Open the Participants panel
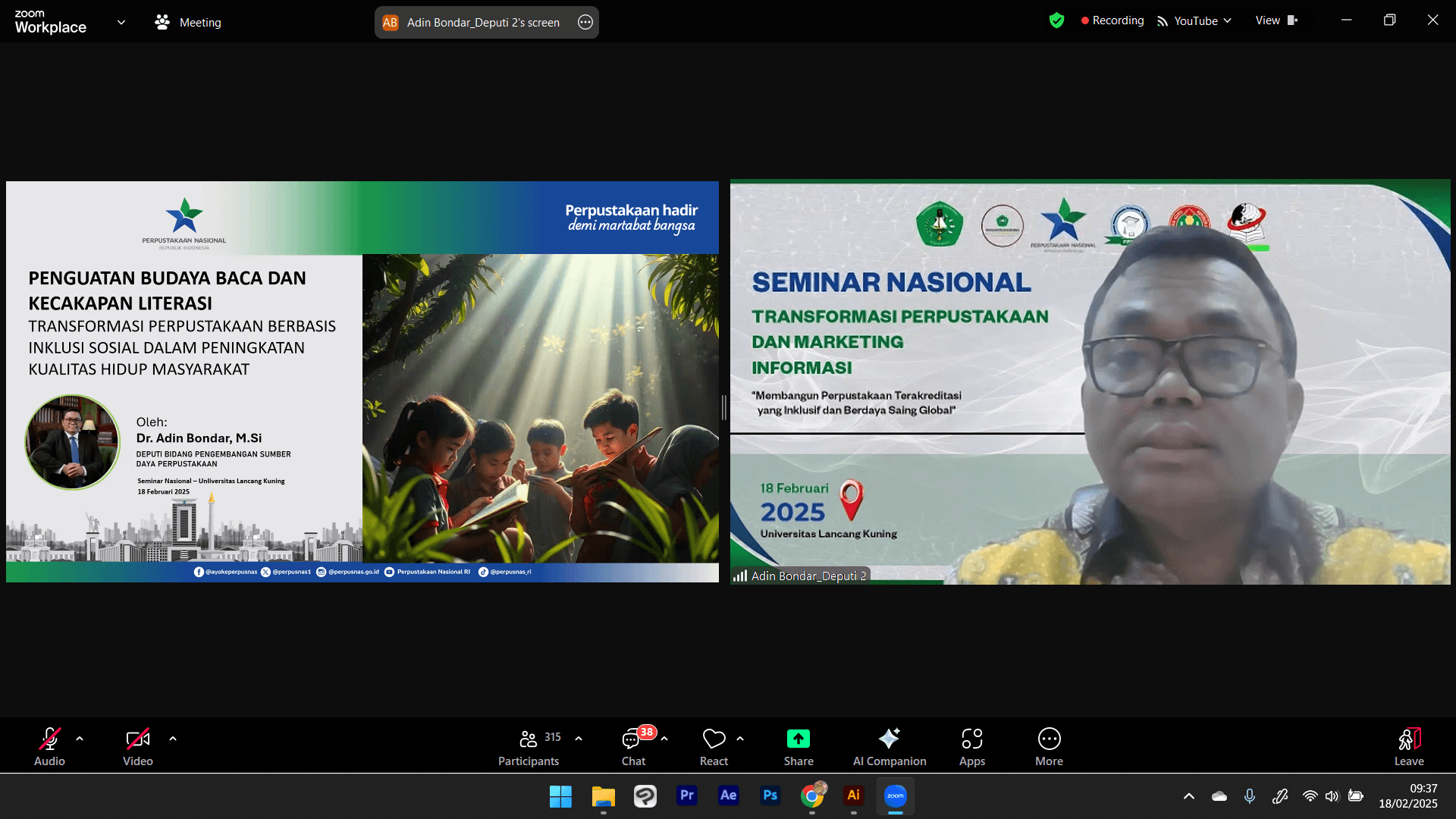The width and height of the screenshot is (1456, 819). [x=529, y=746]
